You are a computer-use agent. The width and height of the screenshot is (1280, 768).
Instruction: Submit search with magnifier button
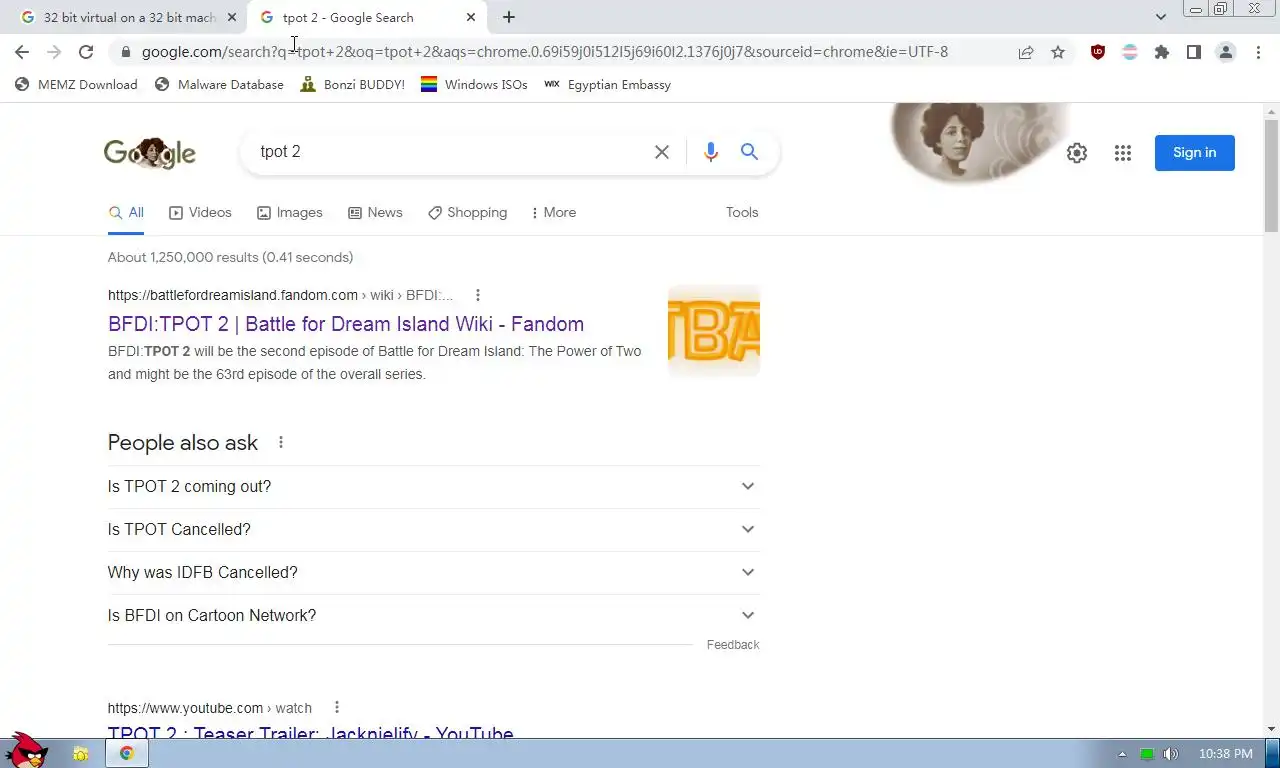(x=749, y=152)
